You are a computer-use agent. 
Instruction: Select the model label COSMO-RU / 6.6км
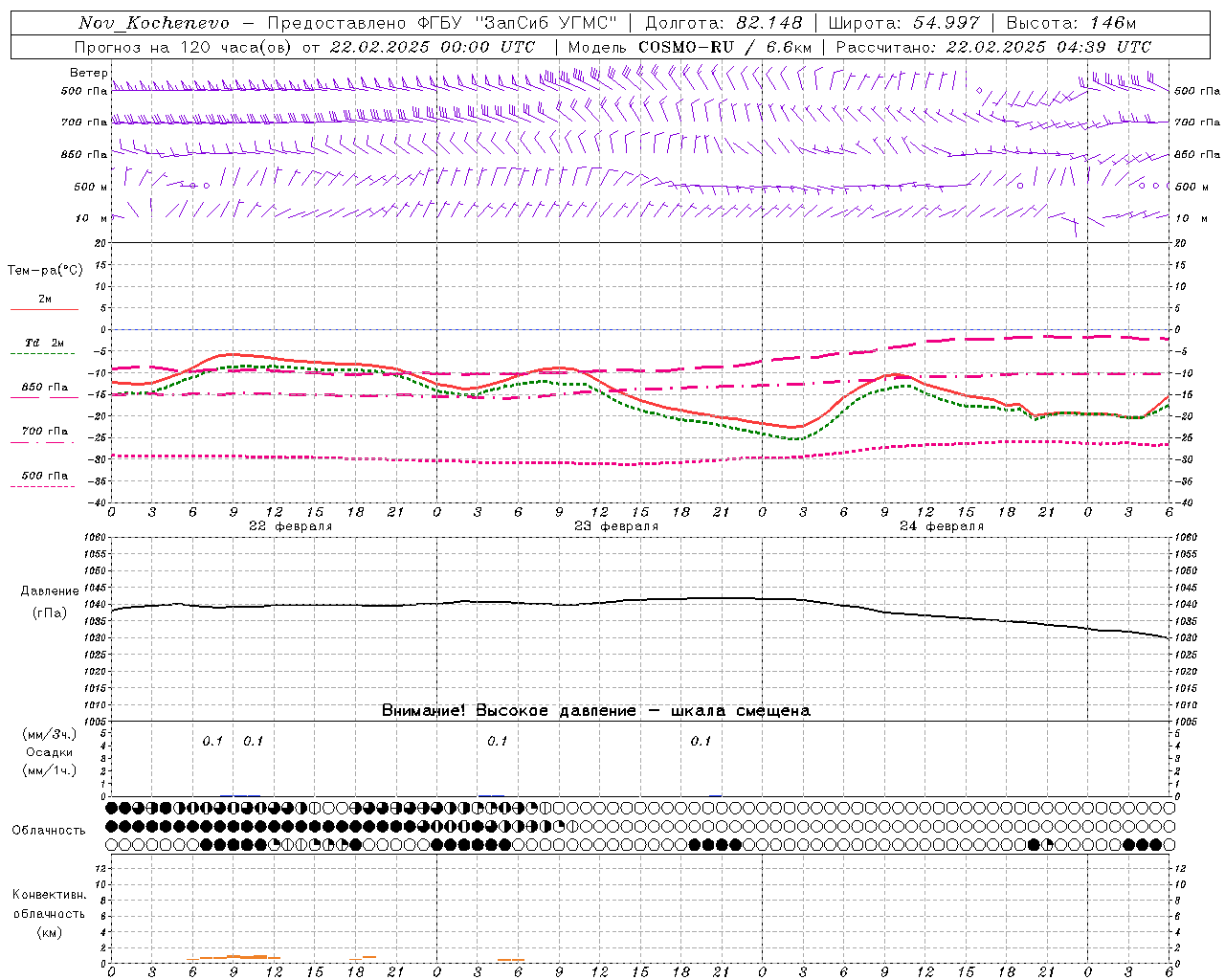[724, 47]
